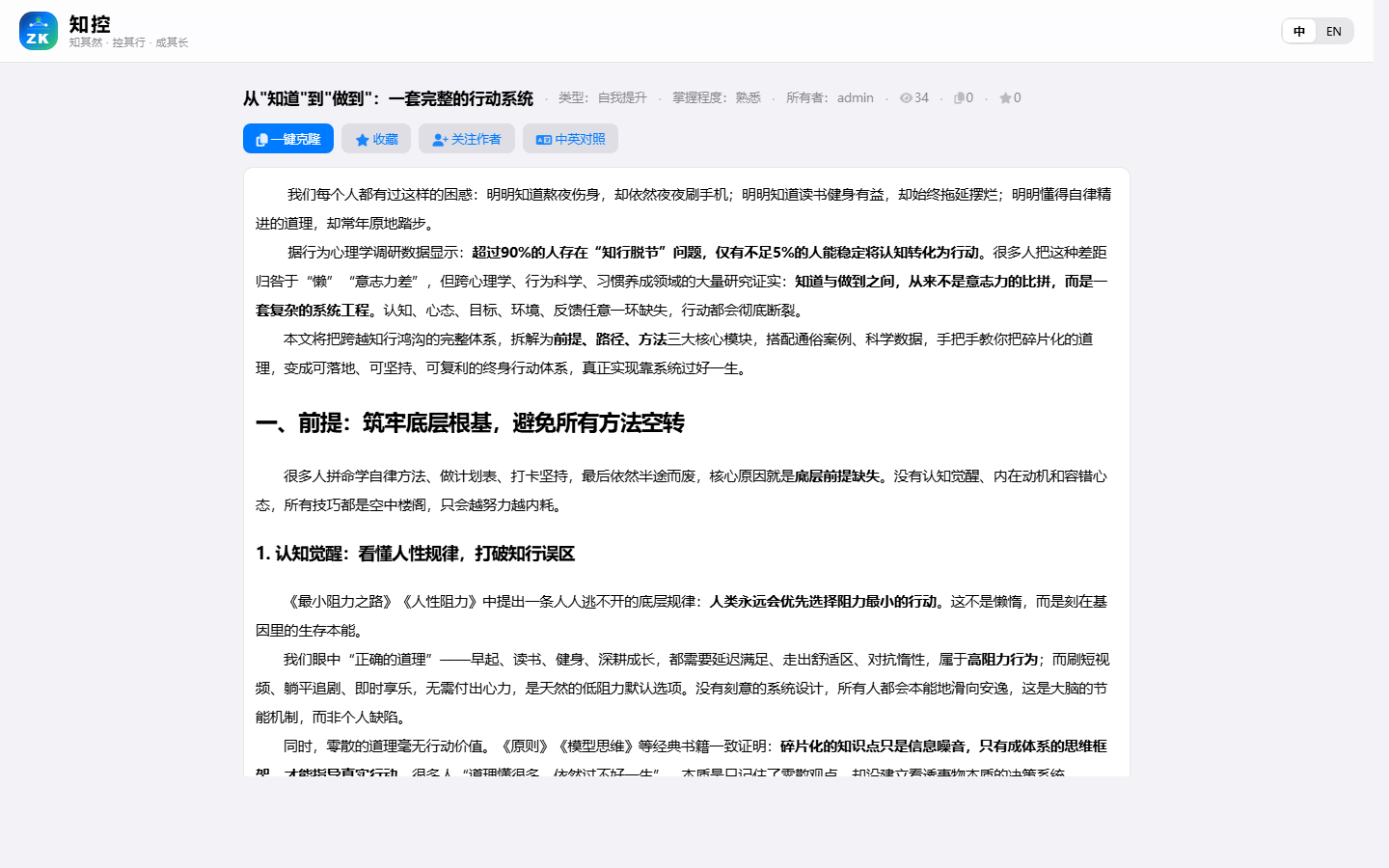The image size is (1389, 868).
Task: Click the 收藏 favorite button
Action: 376,139
